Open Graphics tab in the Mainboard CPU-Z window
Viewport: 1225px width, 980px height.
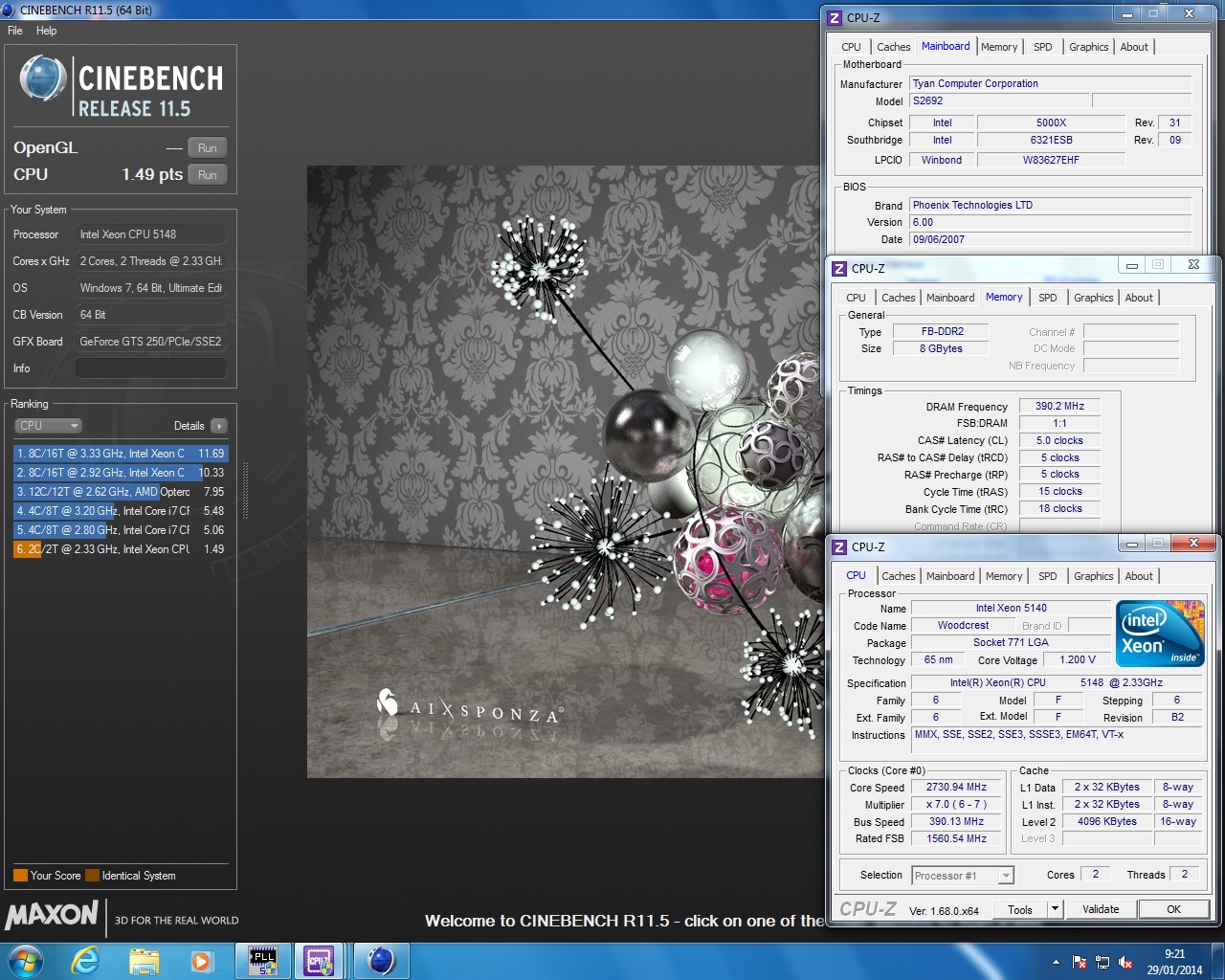(1089, 47)
